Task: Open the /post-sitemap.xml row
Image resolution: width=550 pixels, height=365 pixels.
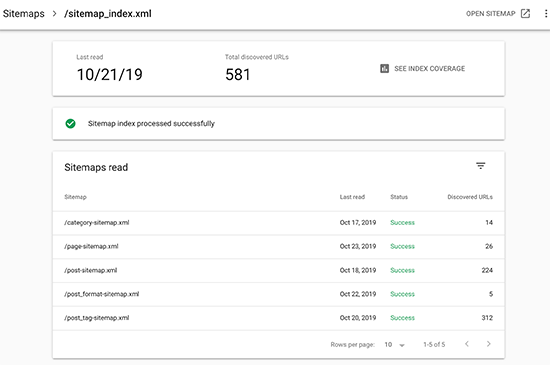Action: click(279, 270)
